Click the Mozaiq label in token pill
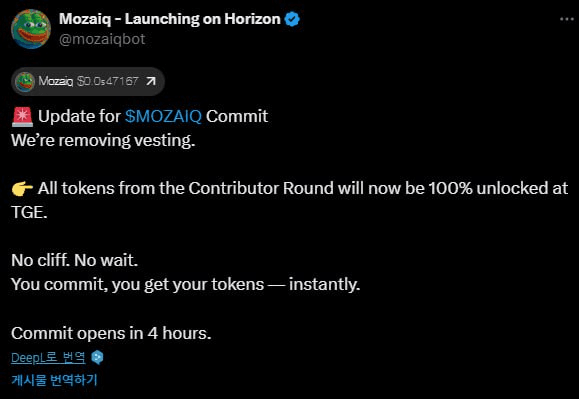The image size is (579, 399). tap(56, 81)
